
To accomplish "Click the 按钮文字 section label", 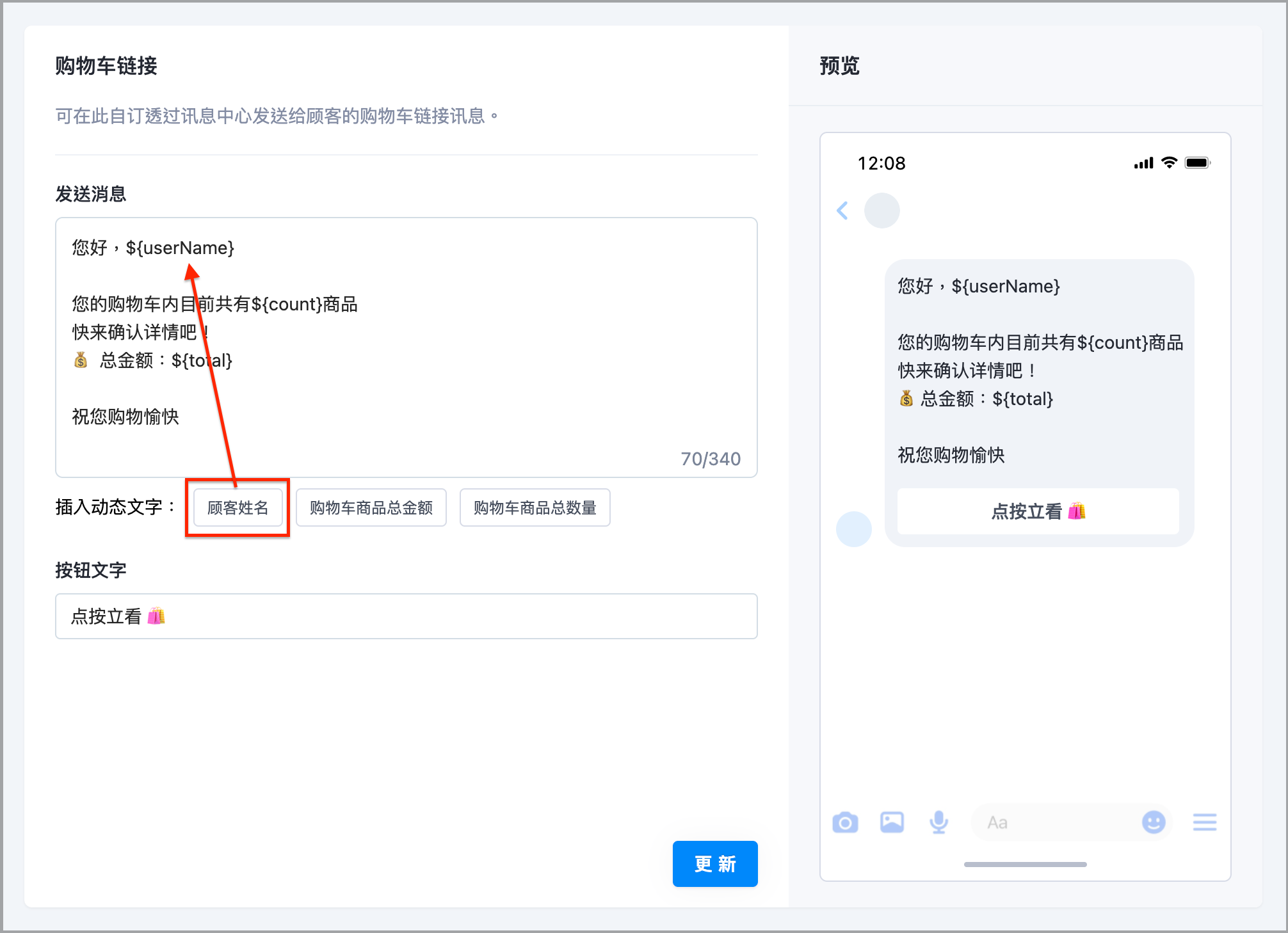I will click(x=91, y=570).
